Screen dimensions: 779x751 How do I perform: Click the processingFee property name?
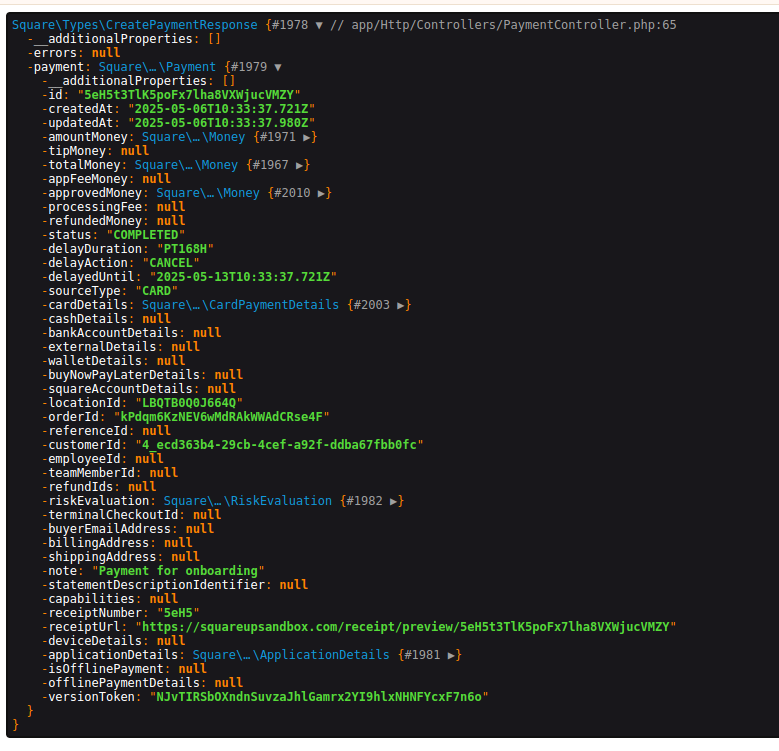coord(95,207)
